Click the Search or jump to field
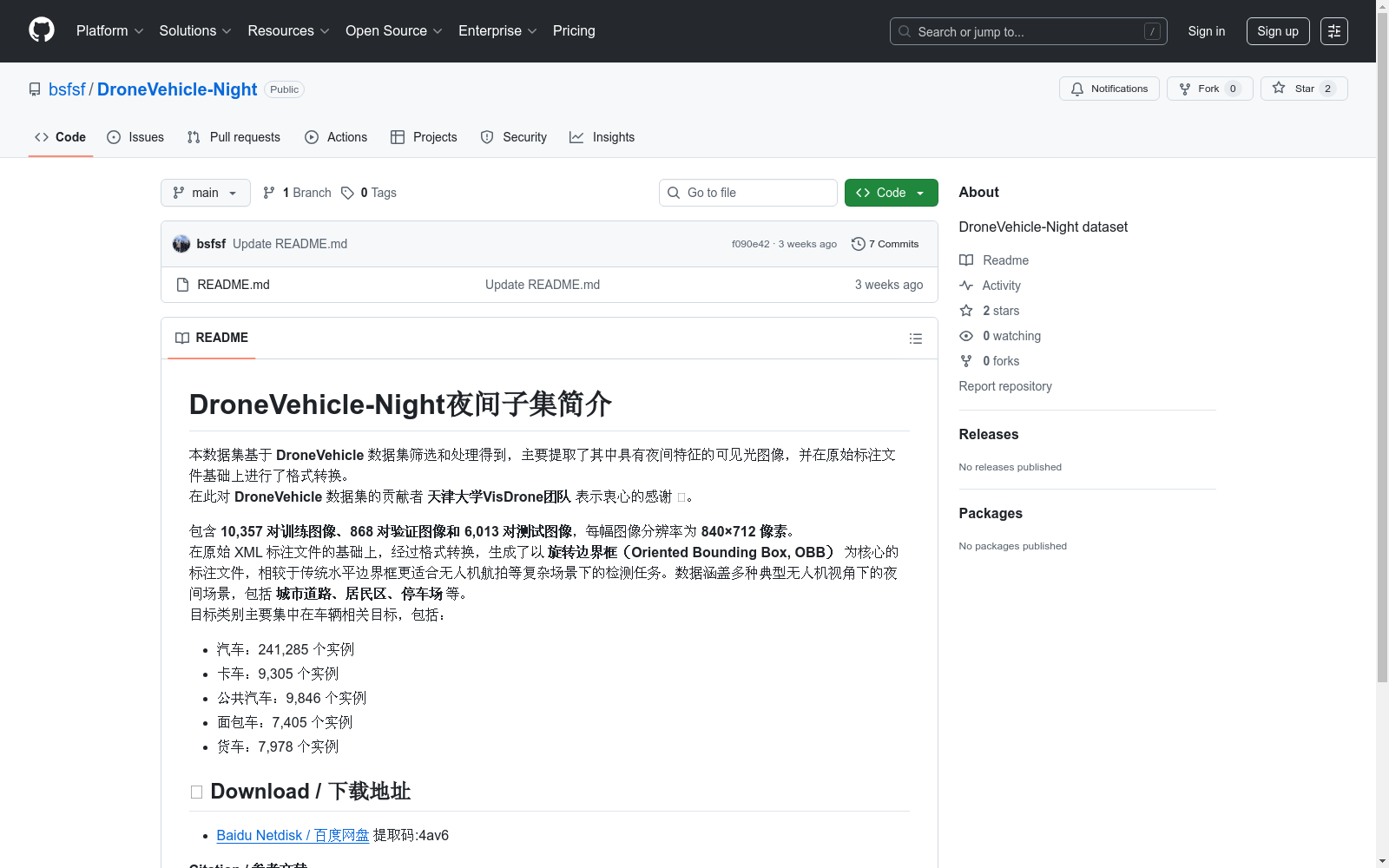This screenshot has height=868, width=1389. 1029,31
